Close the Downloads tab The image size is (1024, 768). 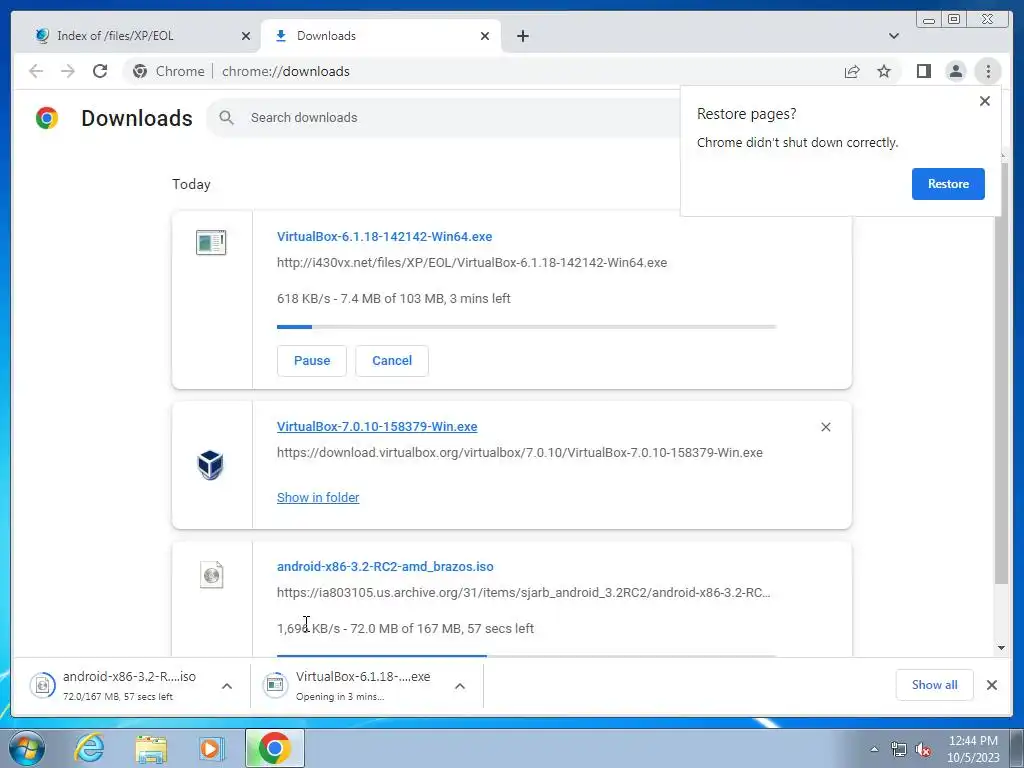click(x=485, y=36)
